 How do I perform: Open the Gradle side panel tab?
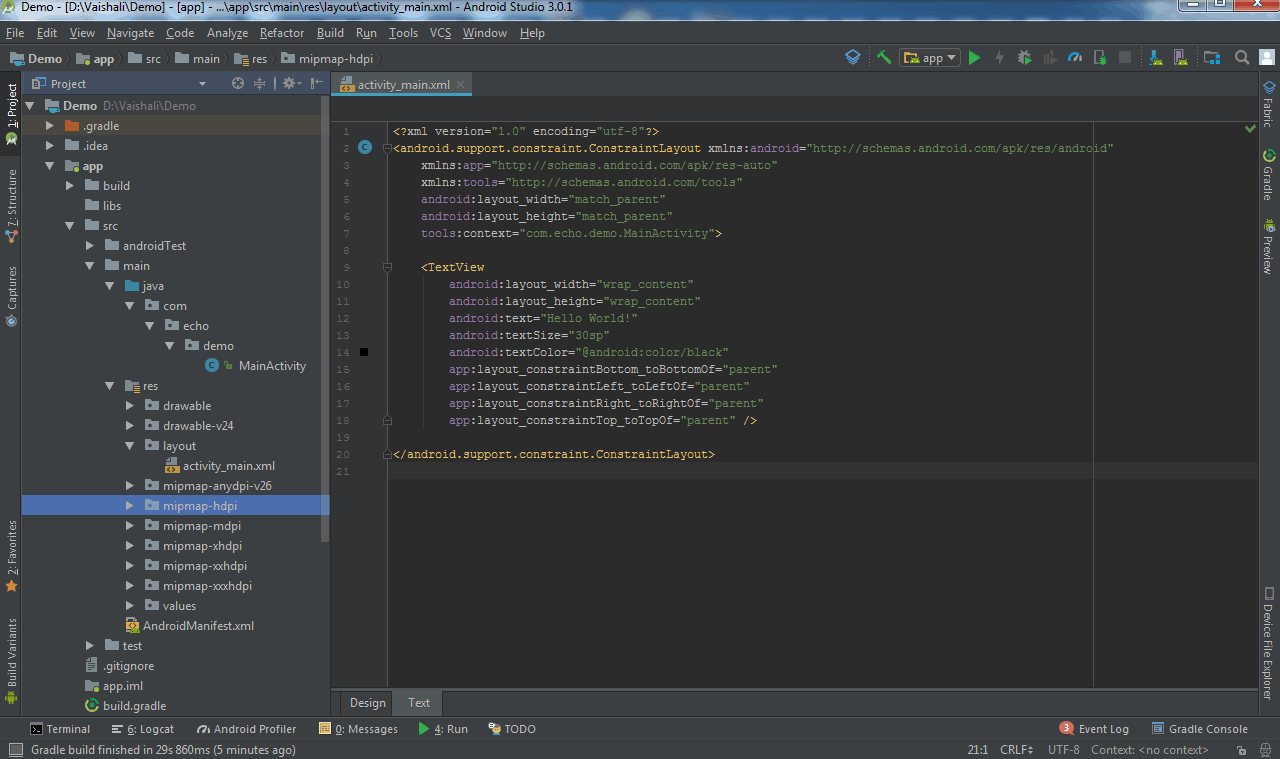point(1269,175)
